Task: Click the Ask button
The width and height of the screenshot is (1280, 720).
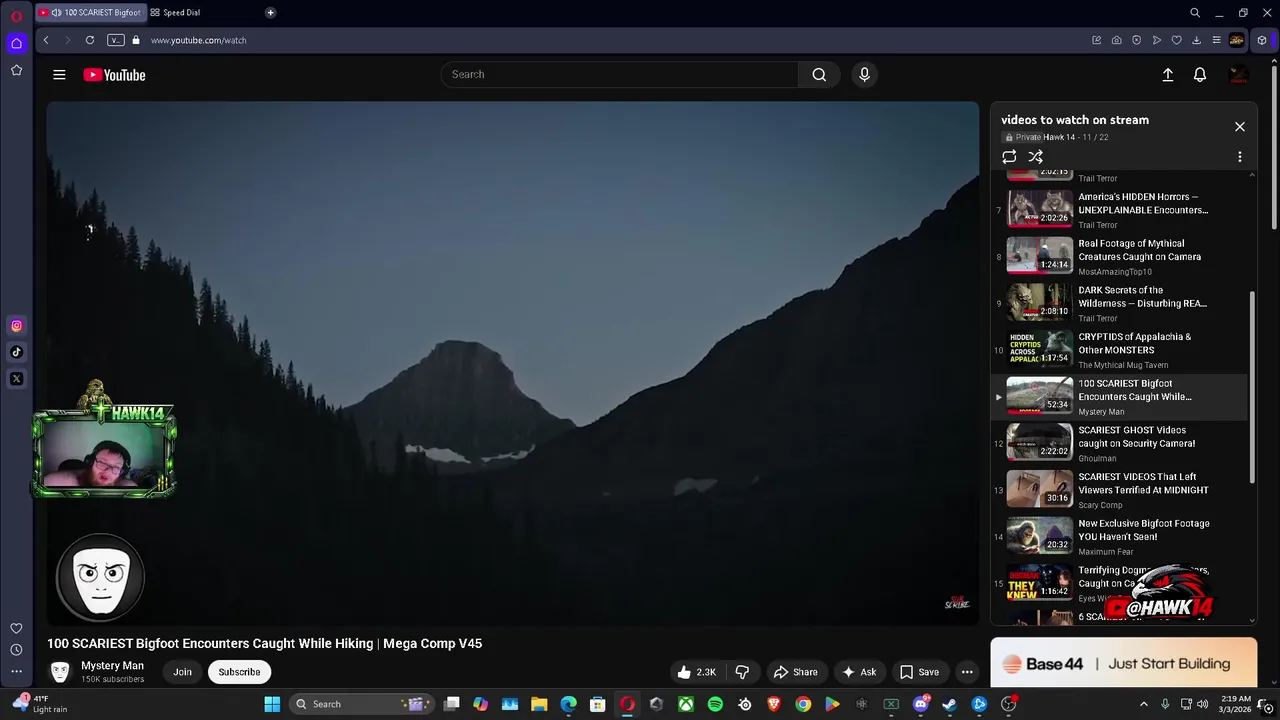Action: tap(859, 672)
